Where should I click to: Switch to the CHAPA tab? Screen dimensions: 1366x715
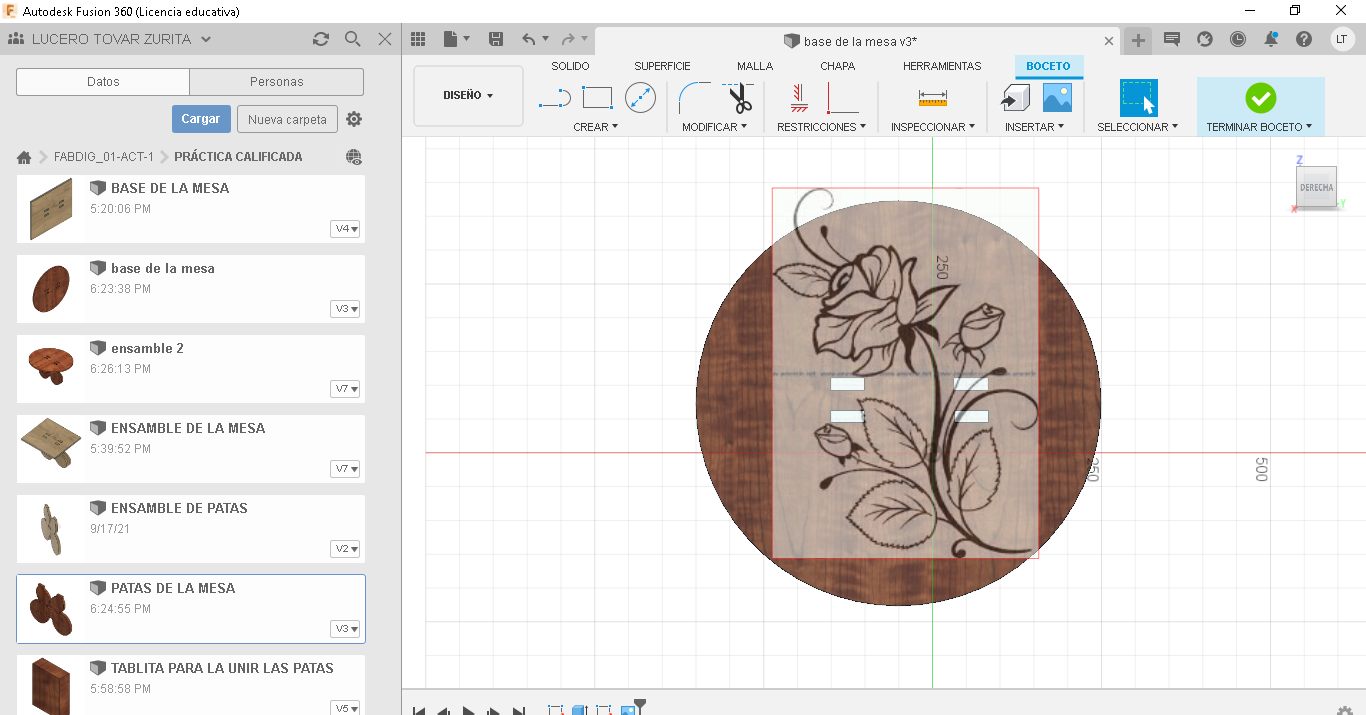tap(837, 66)
